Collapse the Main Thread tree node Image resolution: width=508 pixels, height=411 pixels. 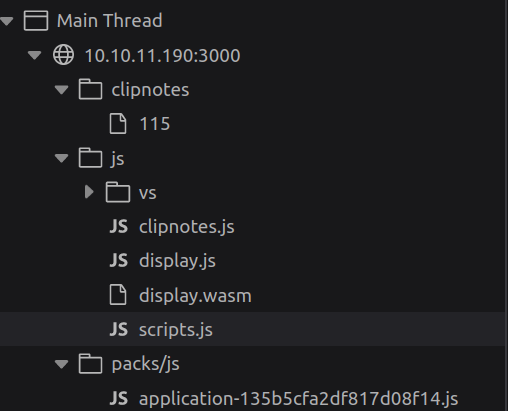click(x=7, y=21)
